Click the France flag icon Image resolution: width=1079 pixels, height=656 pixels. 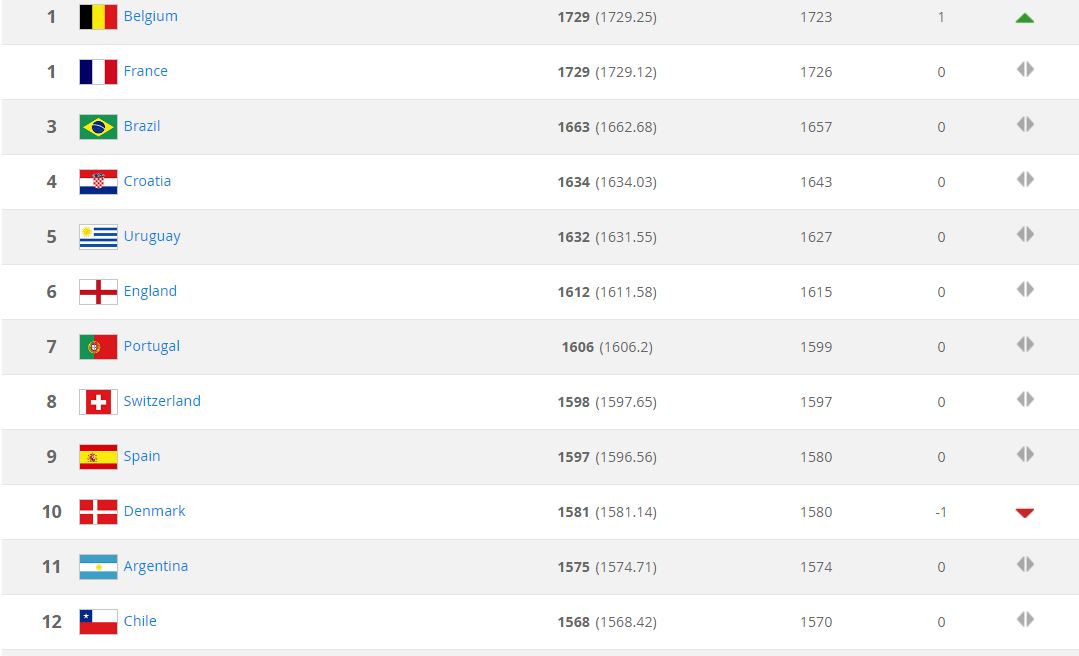[98, 72]
